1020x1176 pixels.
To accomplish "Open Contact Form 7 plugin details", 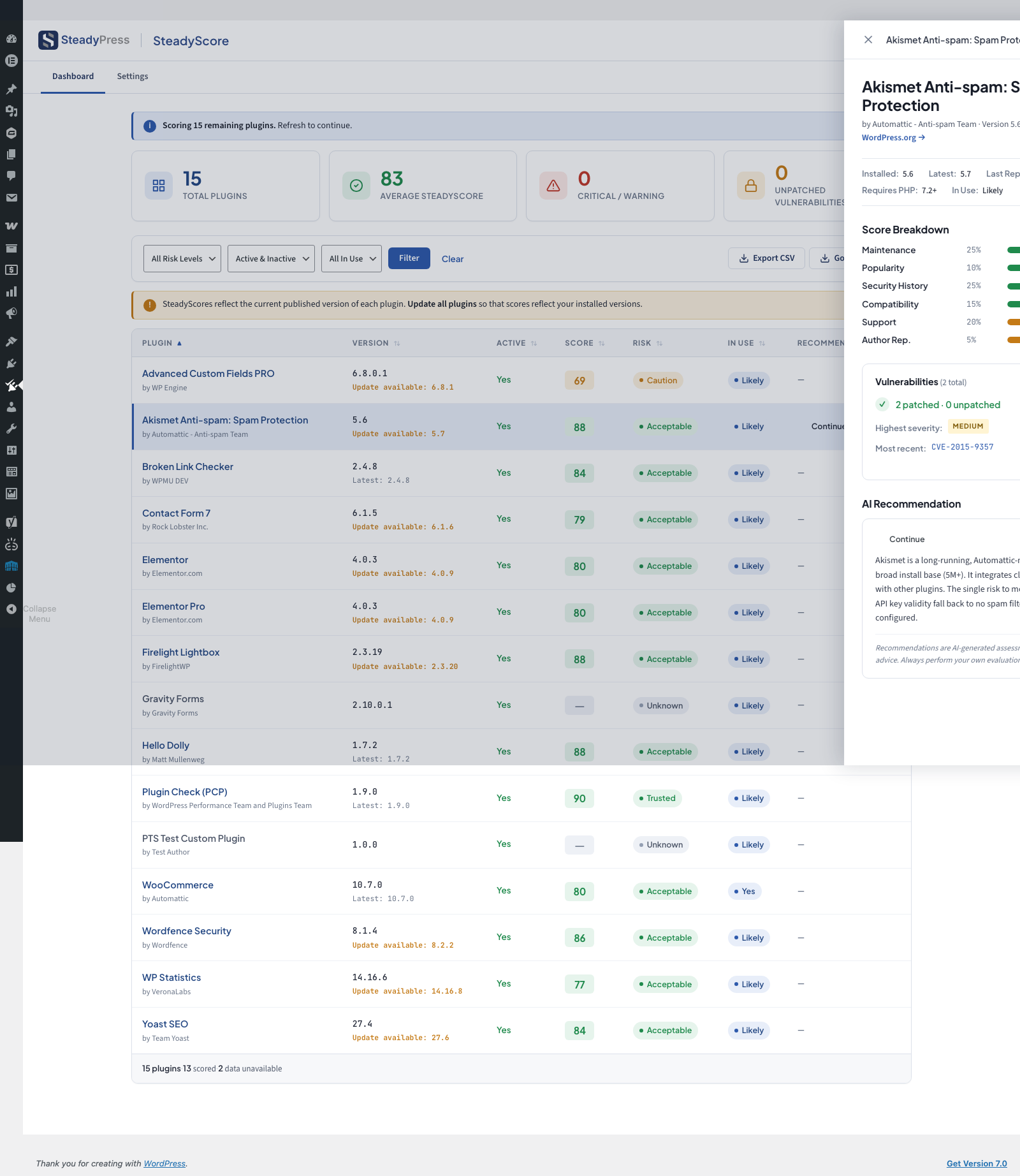I will pyautogui.click(x=176, y=513).
